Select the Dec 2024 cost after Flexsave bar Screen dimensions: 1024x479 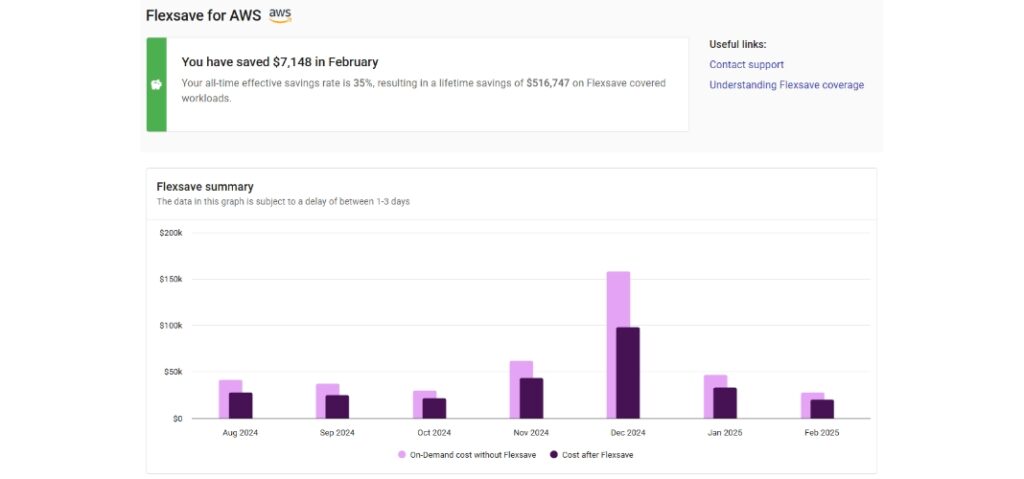coord(628,372)
